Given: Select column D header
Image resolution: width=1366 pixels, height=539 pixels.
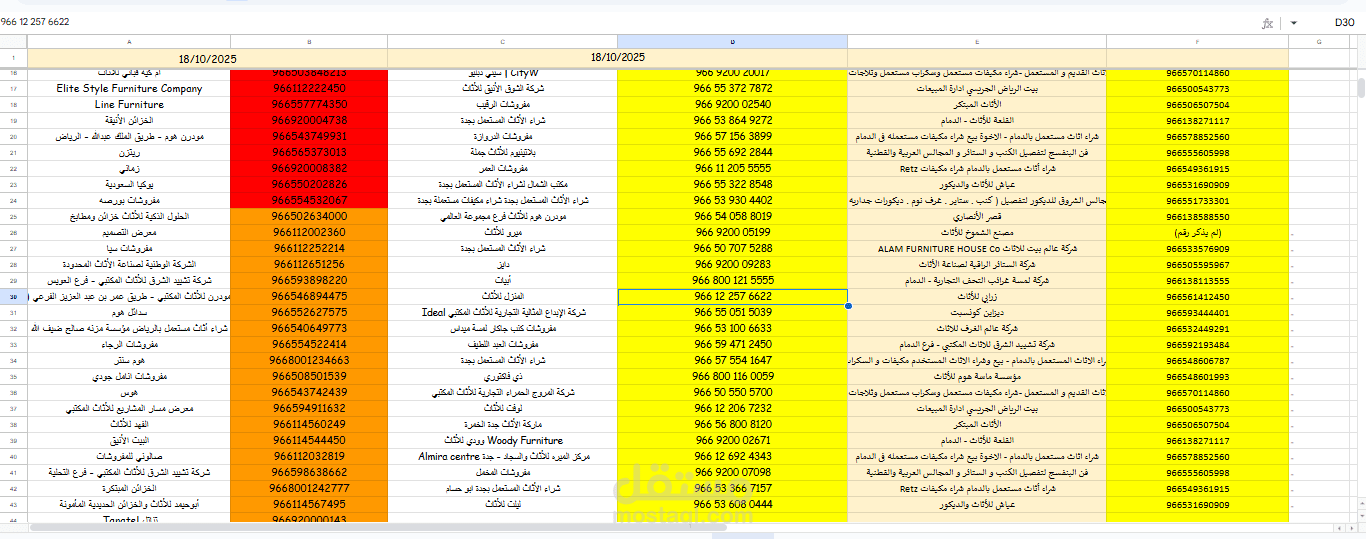Looking at the screenshot, I should point(733,41).
